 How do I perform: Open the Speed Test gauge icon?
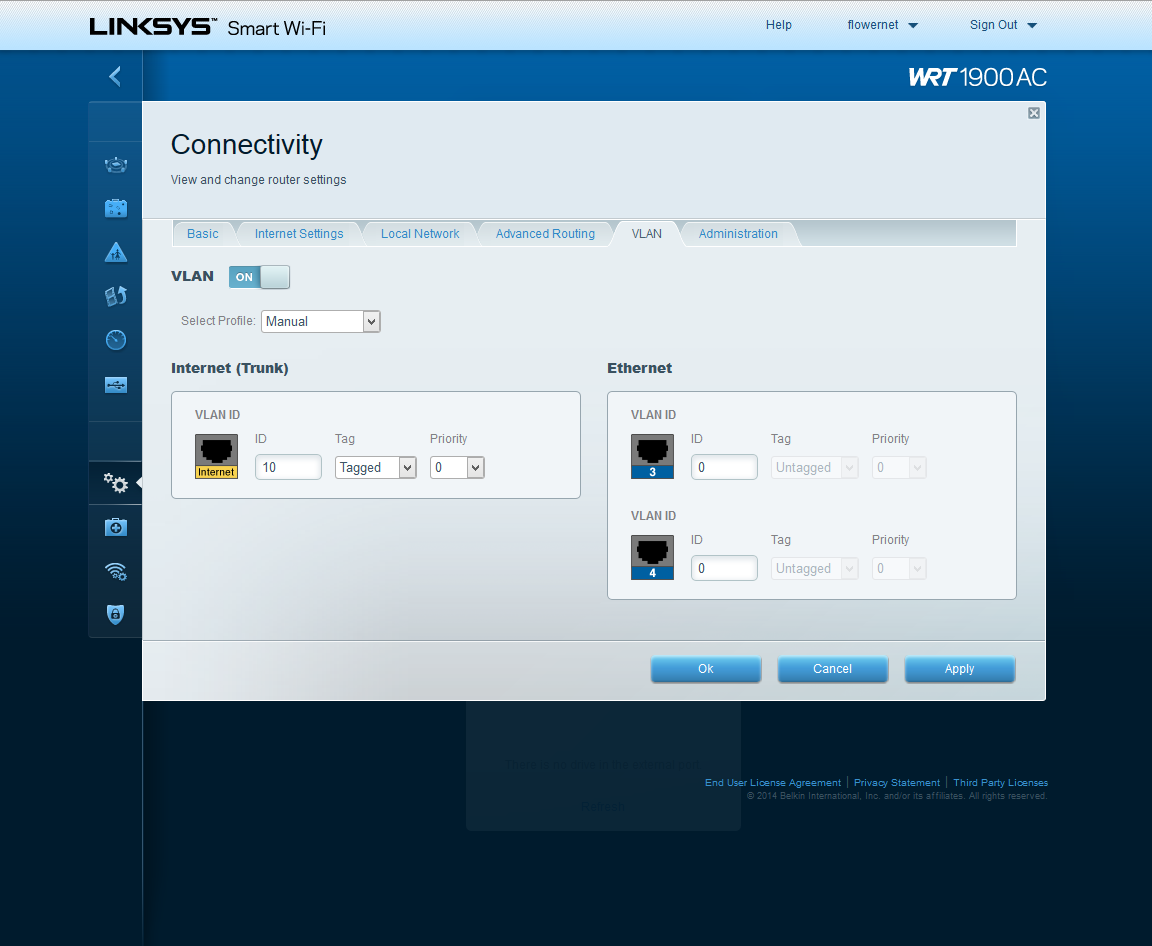[x=116, y=340]
